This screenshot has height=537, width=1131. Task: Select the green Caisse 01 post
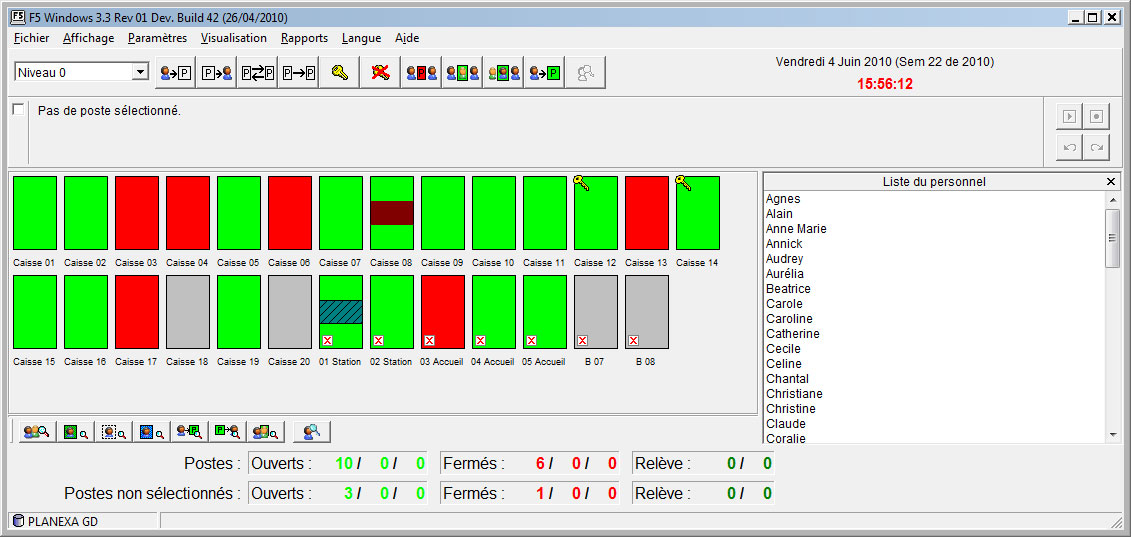coord(35,213)
